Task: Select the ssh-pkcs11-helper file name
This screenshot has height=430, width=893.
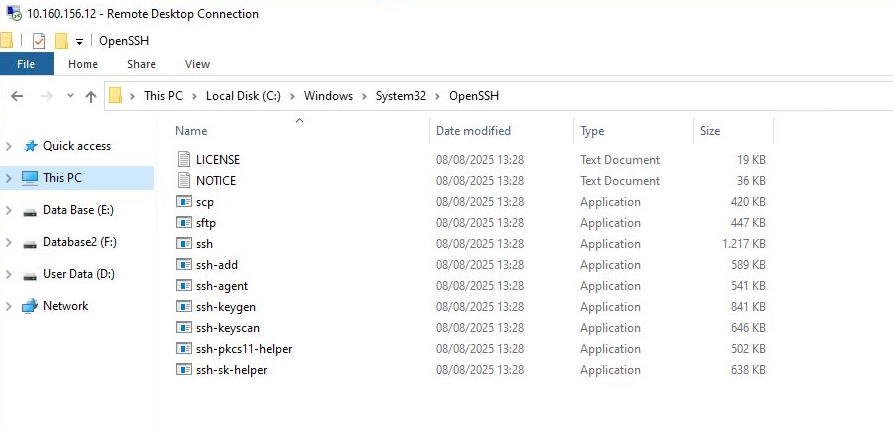Action: point(244,349)
